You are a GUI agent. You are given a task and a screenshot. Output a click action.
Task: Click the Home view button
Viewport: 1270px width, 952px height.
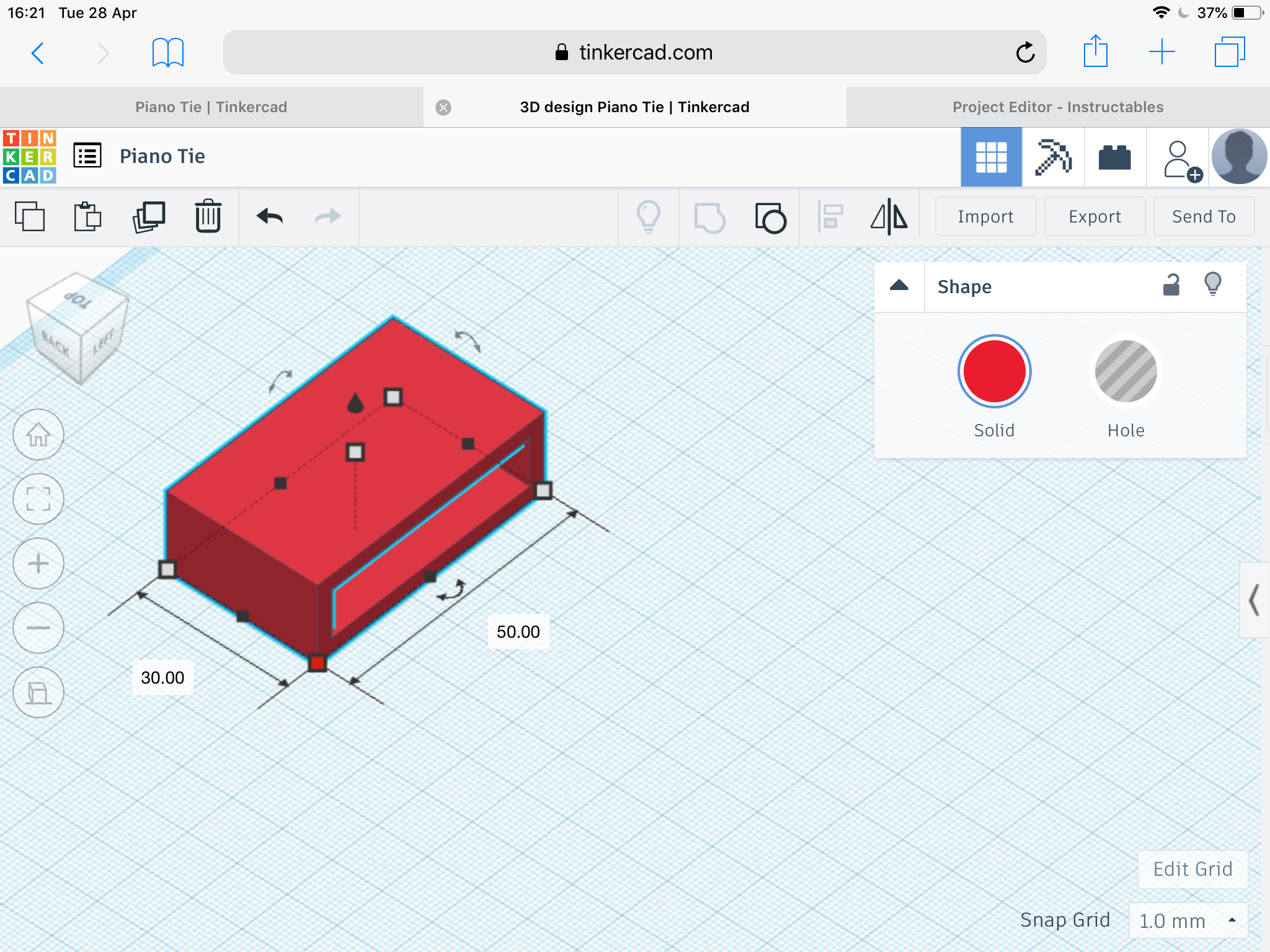[x=38, y=434]
